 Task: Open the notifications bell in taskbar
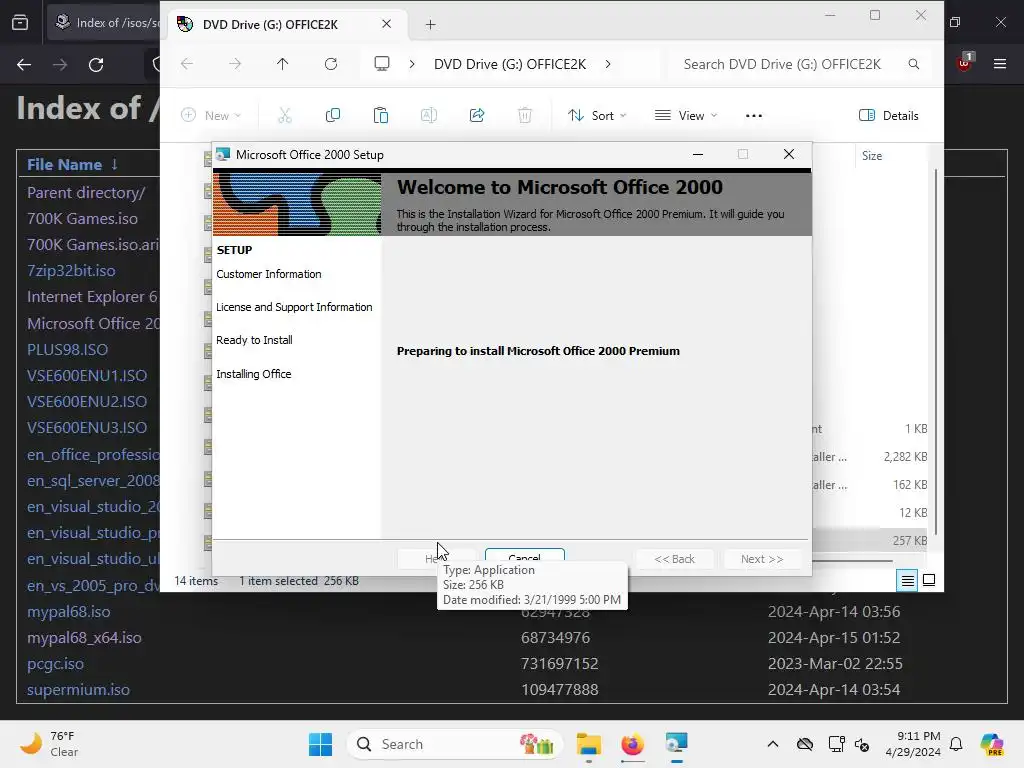[956, 744]
